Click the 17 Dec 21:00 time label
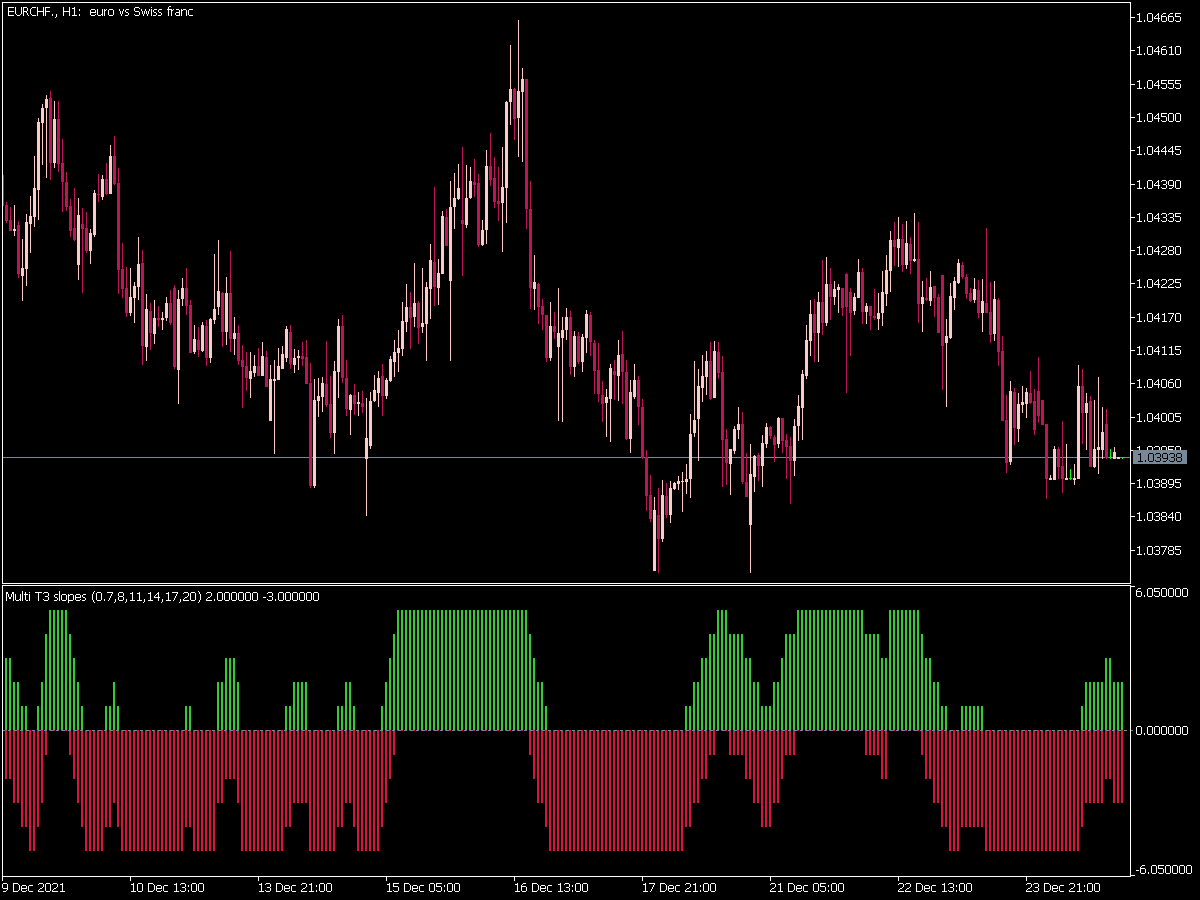Viewport: 1200px width, 900px height. click(x=679, y=887)
